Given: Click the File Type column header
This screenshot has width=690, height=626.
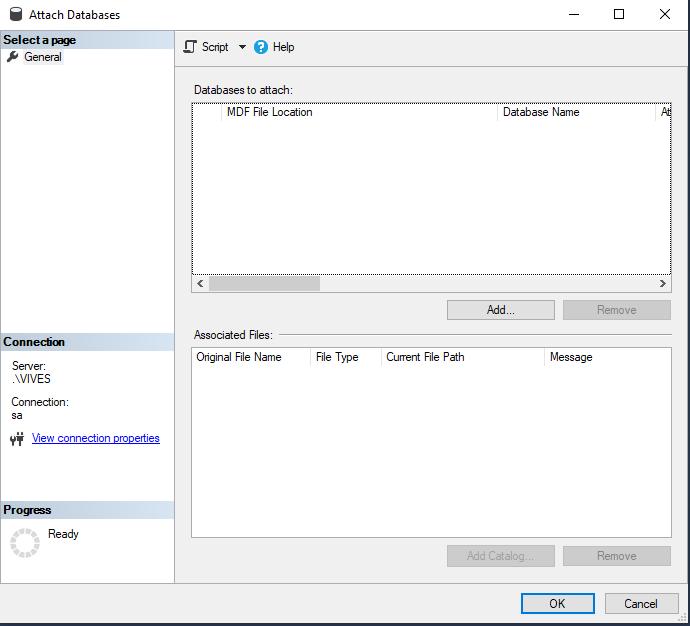Looking at the screenshot, I should coord(346,357).
